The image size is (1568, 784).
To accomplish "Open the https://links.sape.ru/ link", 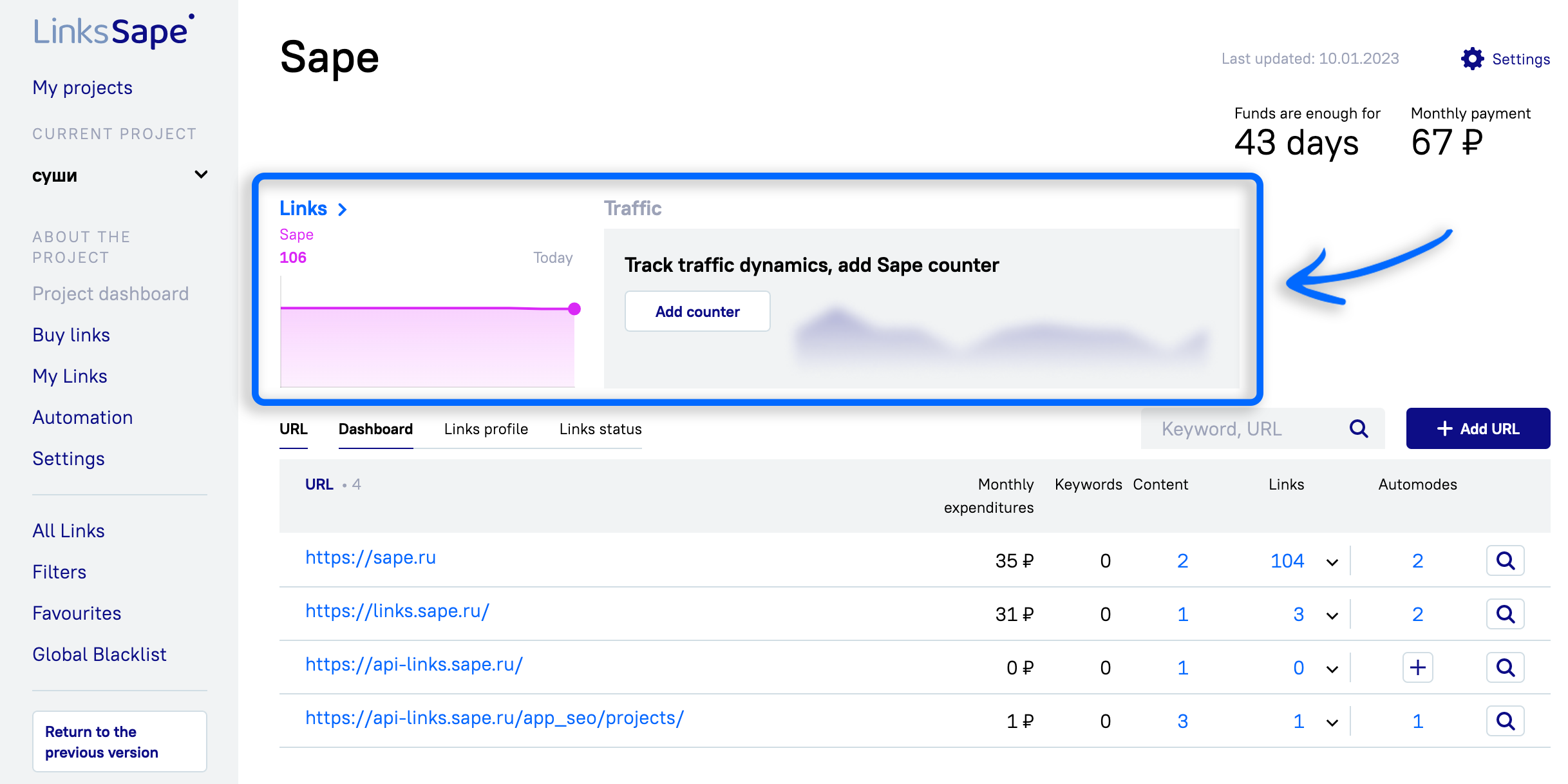I will coord(397,611).
